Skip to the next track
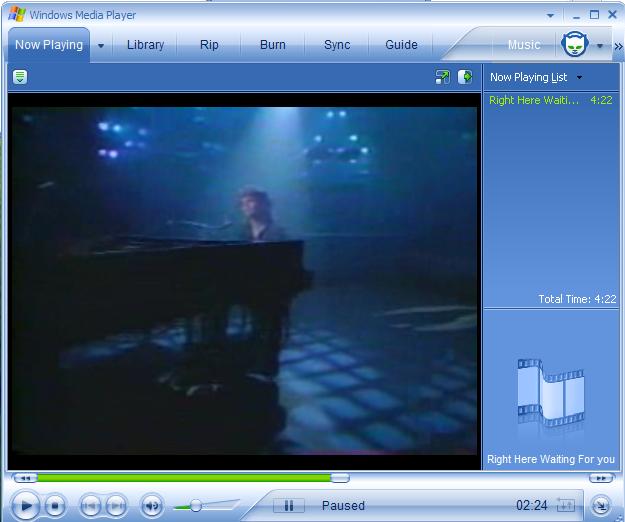The height and width of the screenshot is (522, 625). 116,506
